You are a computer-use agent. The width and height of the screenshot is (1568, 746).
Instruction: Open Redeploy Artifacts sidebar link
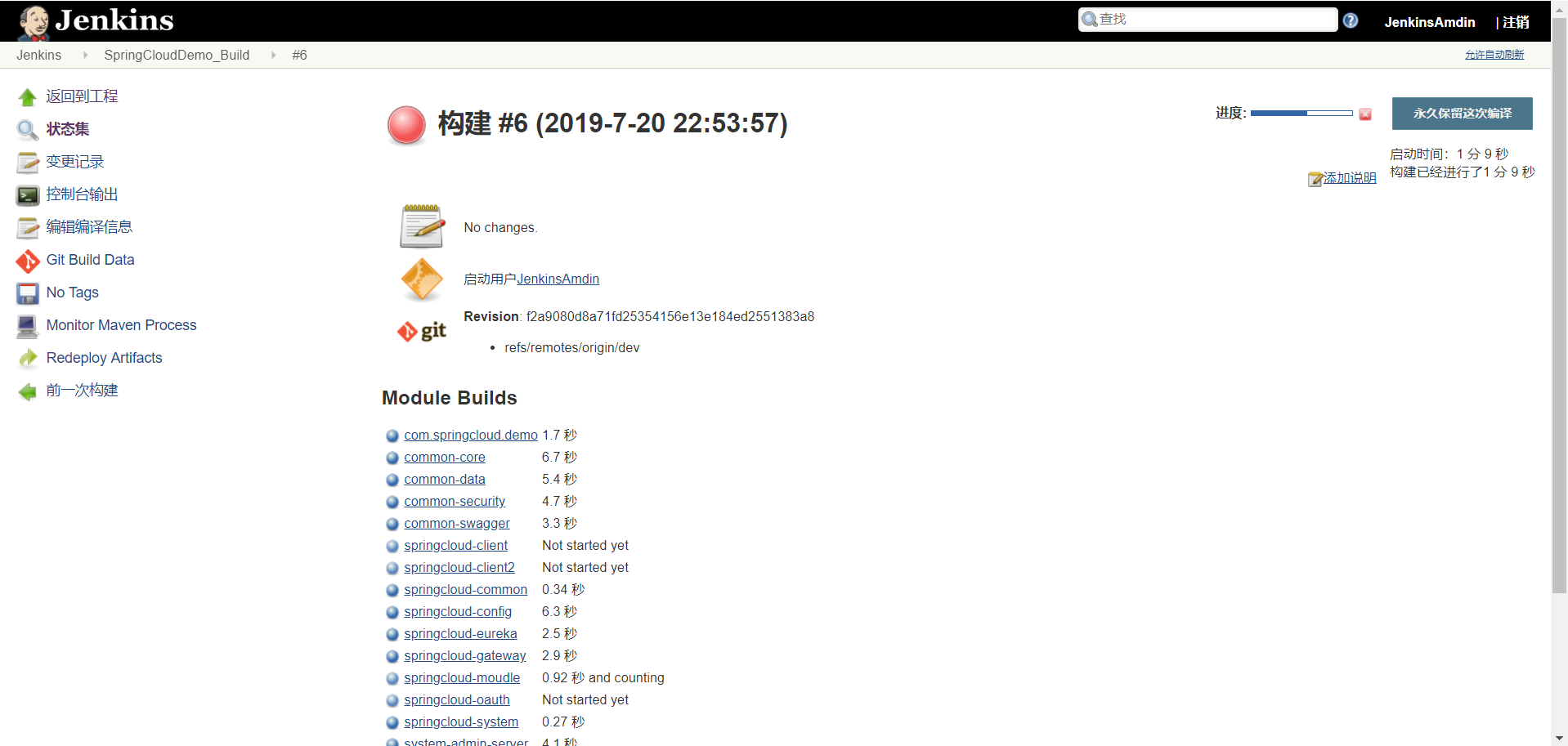104,358
